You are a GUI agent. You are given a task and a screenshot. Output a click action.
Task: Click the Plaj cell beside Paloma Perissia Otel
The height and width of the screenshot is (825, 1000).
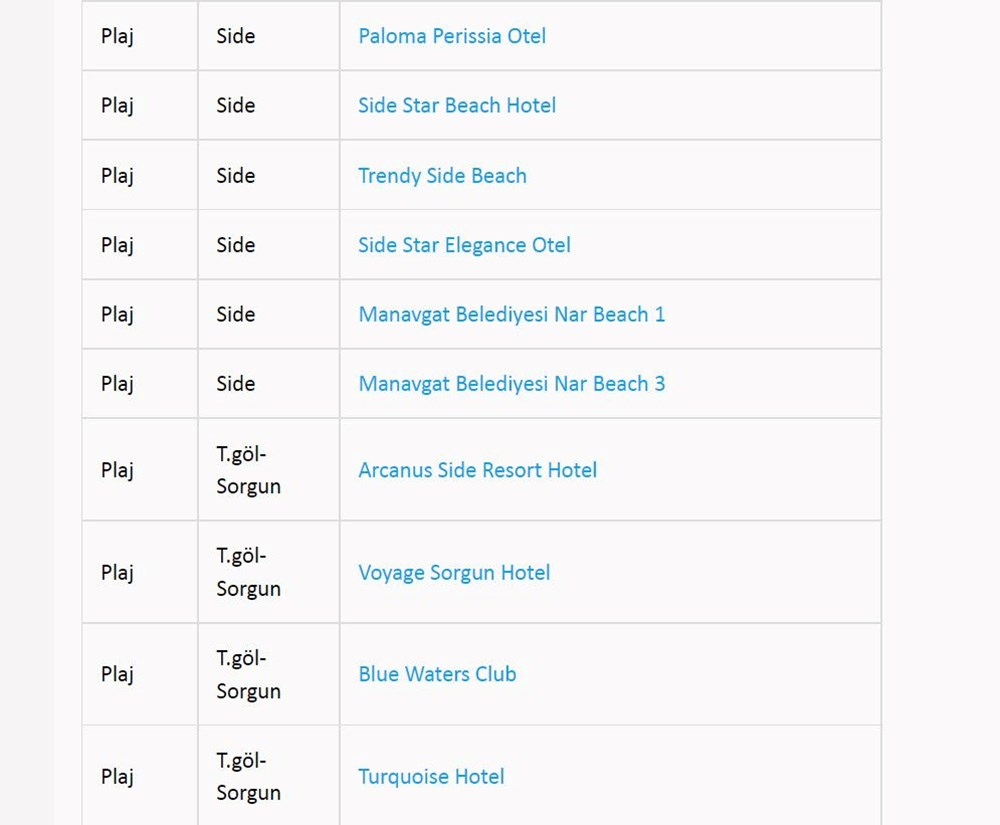pos(117,36)
